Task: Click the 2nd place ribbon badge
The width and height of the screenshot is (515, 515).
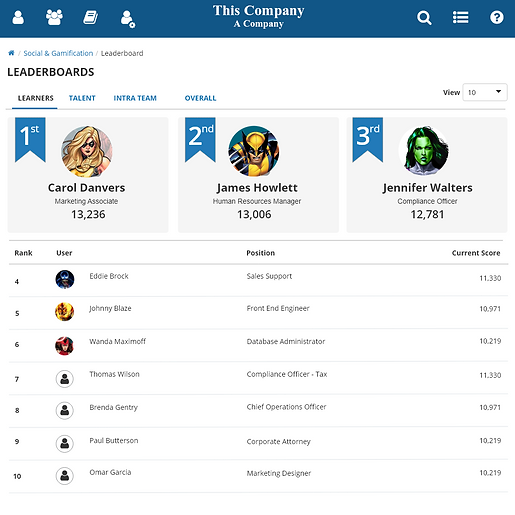Action: pyautogui.click(x=200, y=140)
